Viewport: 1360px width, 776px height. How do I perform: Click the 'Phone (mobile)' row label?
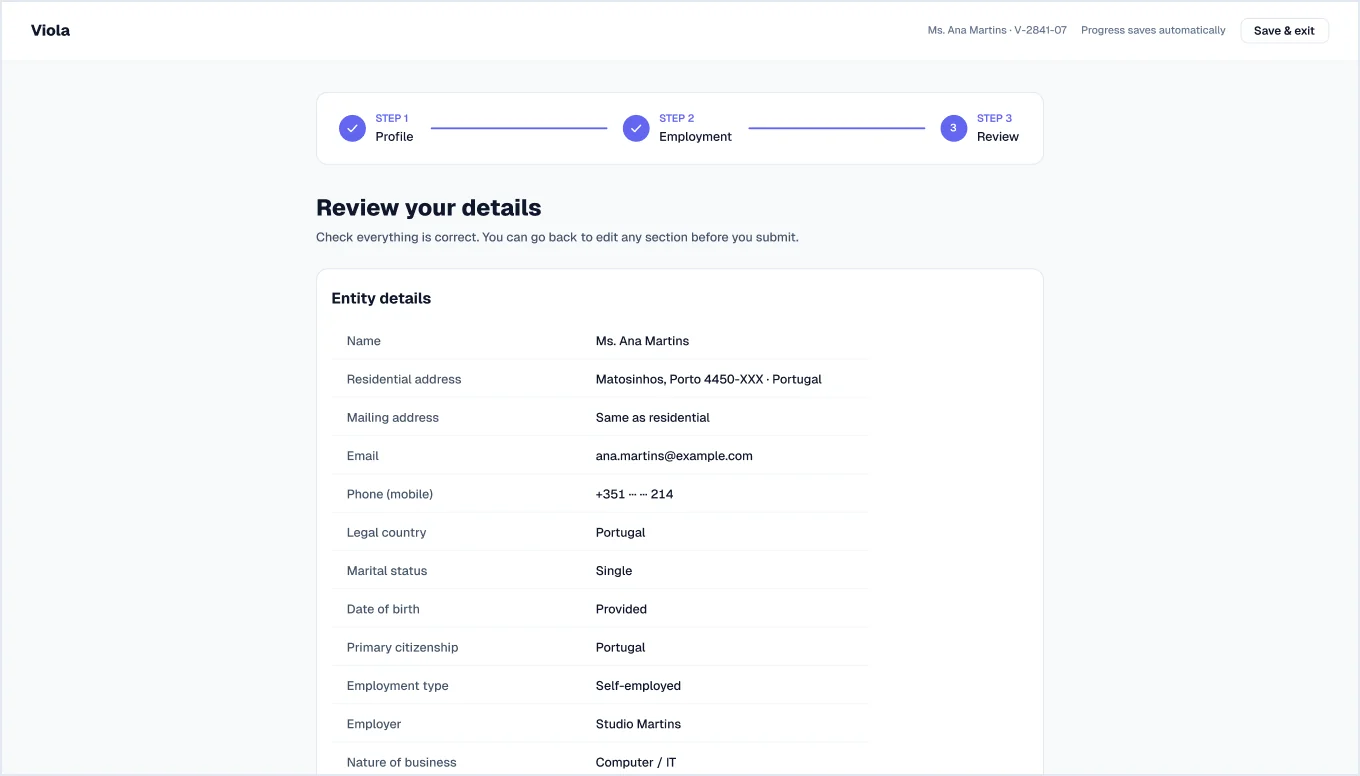(x=390, y=494)
